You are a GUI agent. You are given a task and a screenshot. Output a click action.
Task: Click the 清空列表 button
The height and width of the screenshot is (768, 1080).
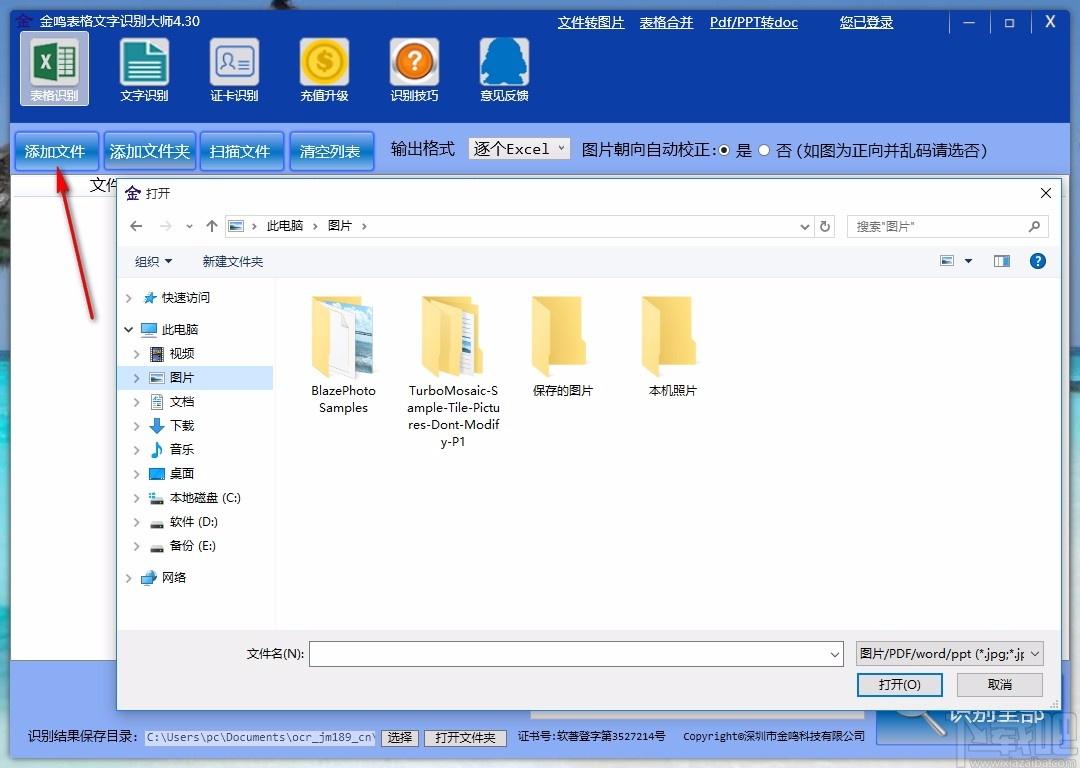point(331,151)
